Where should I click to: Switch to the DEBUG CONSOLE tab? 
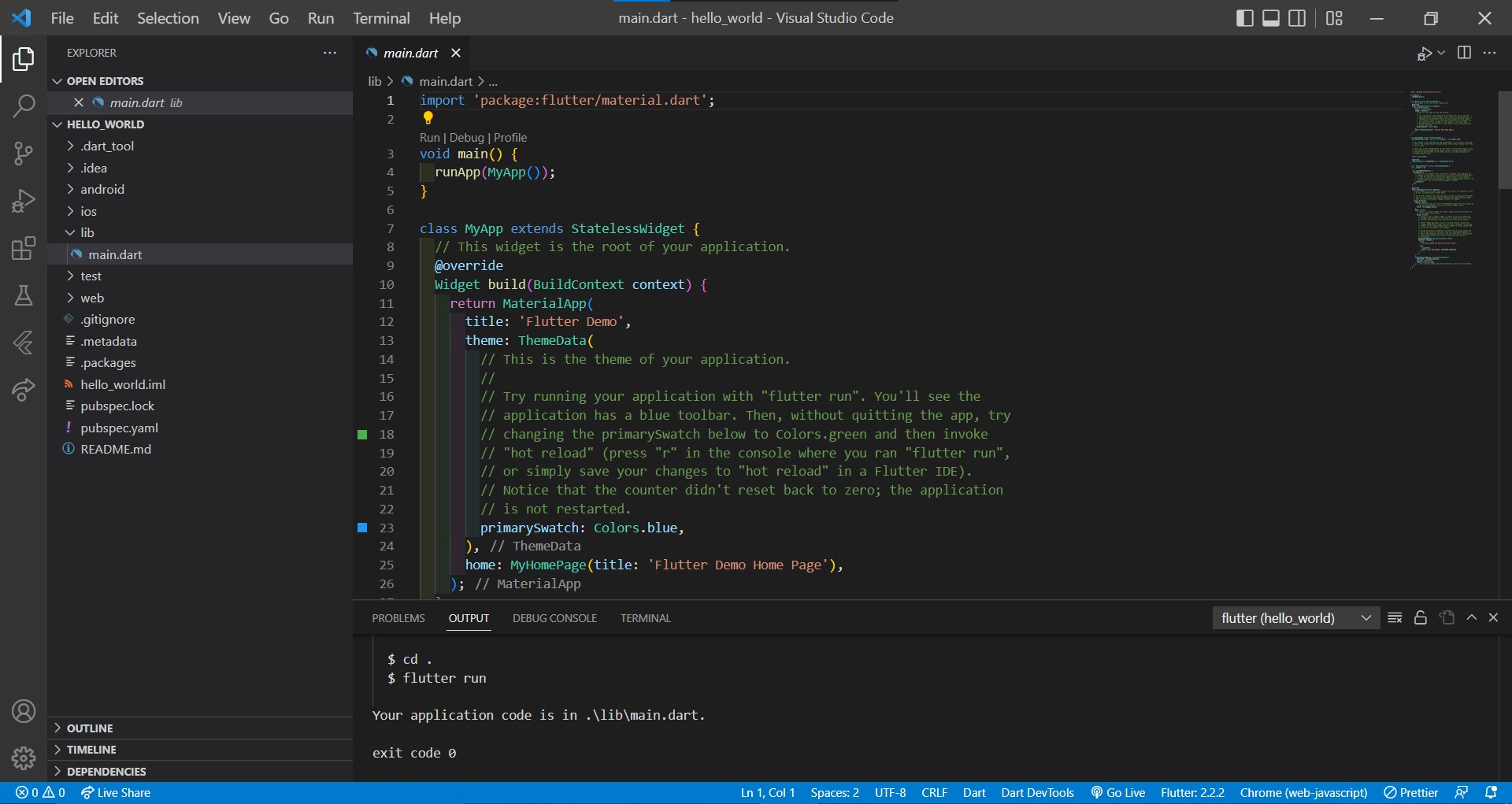554,618
